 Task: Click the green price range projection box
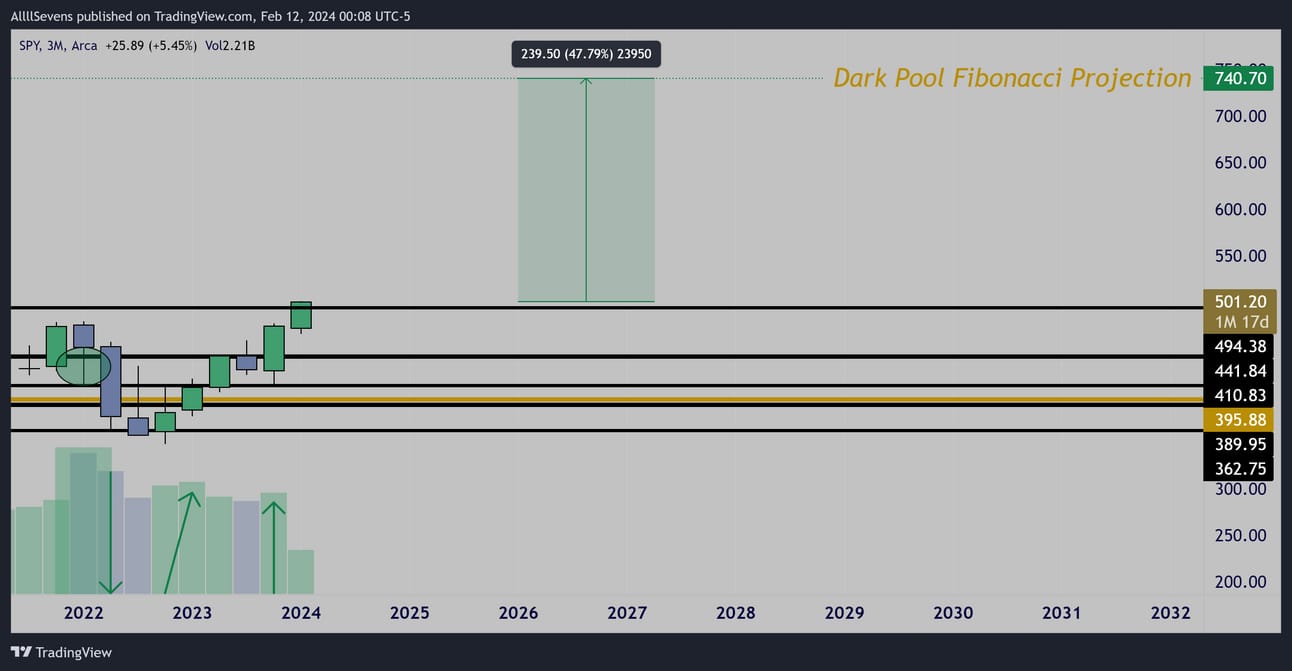586,190
